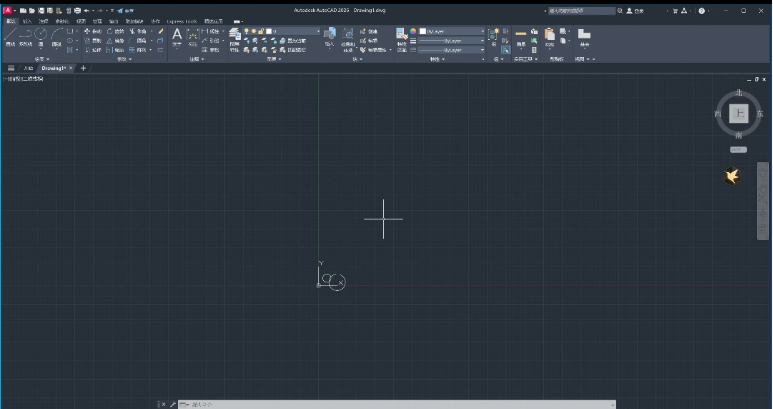This screenshot has width=773, height=409.
Task: Click Match Layer button
Action: tap(293, 50)
